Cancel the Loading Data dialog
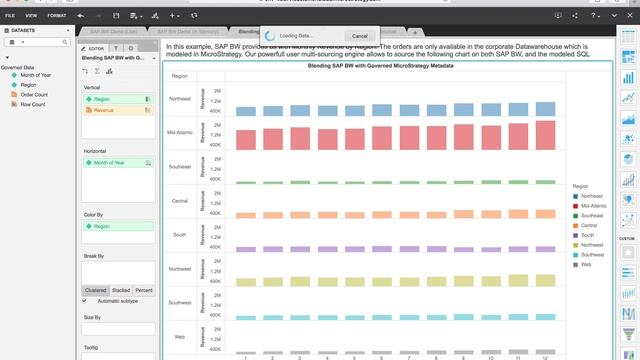This screenshot has width=640, height=360. (x=360, y=36)
